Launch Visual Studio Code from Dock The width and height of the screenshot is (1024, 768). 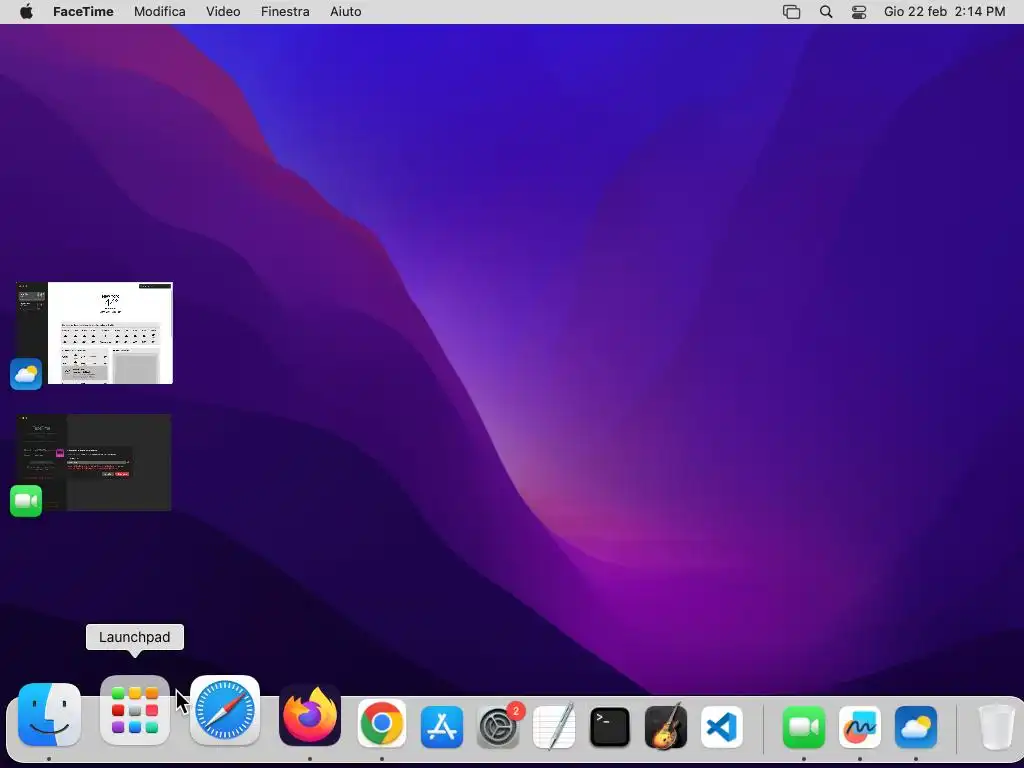722,726
